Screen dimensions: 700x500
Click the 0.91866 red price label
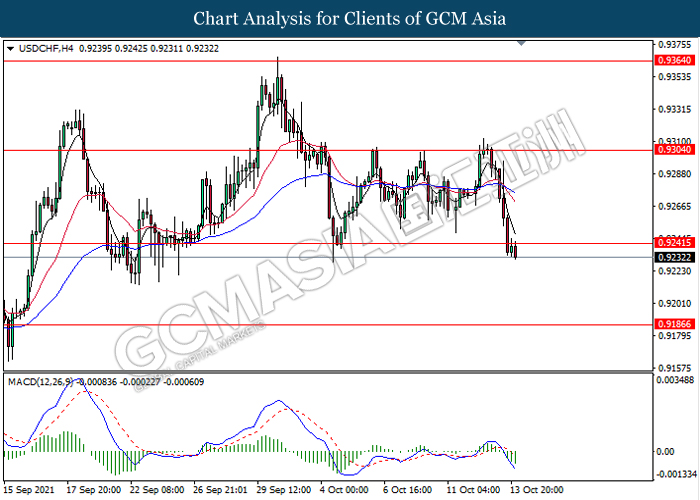point(675,324)
